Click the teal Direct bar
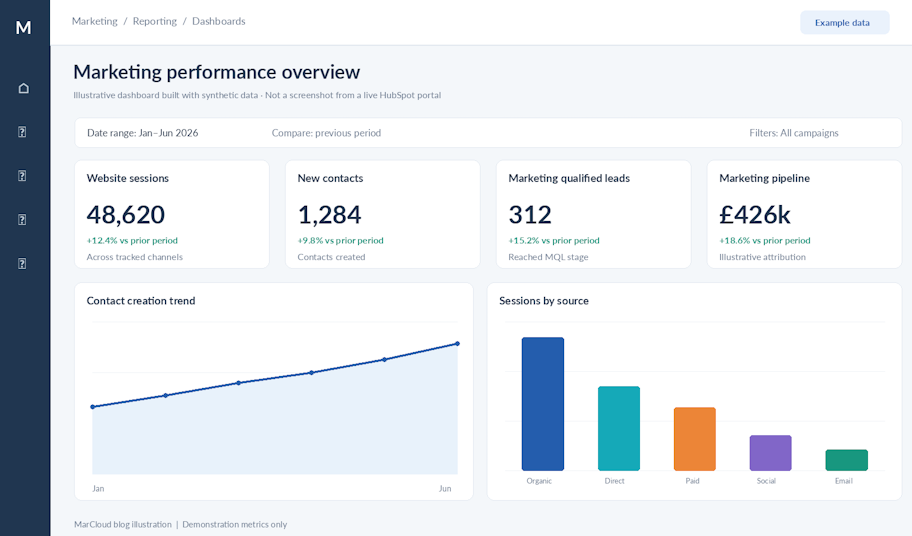The width and height of the screenshot is (912, 536). (x=619, y=428)
